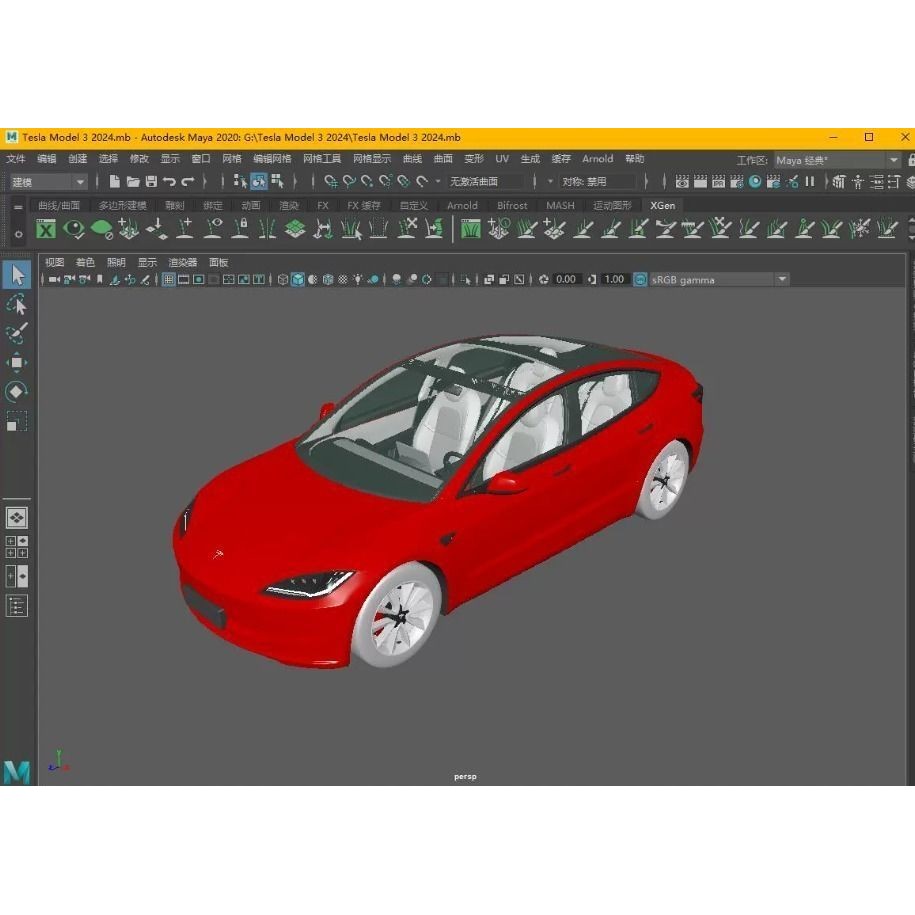
Task: Click the 无激活曲面 live surface field
Action: (x=484, y=181)
